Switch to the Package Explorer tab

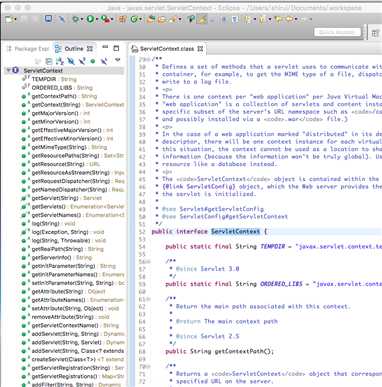28,49
